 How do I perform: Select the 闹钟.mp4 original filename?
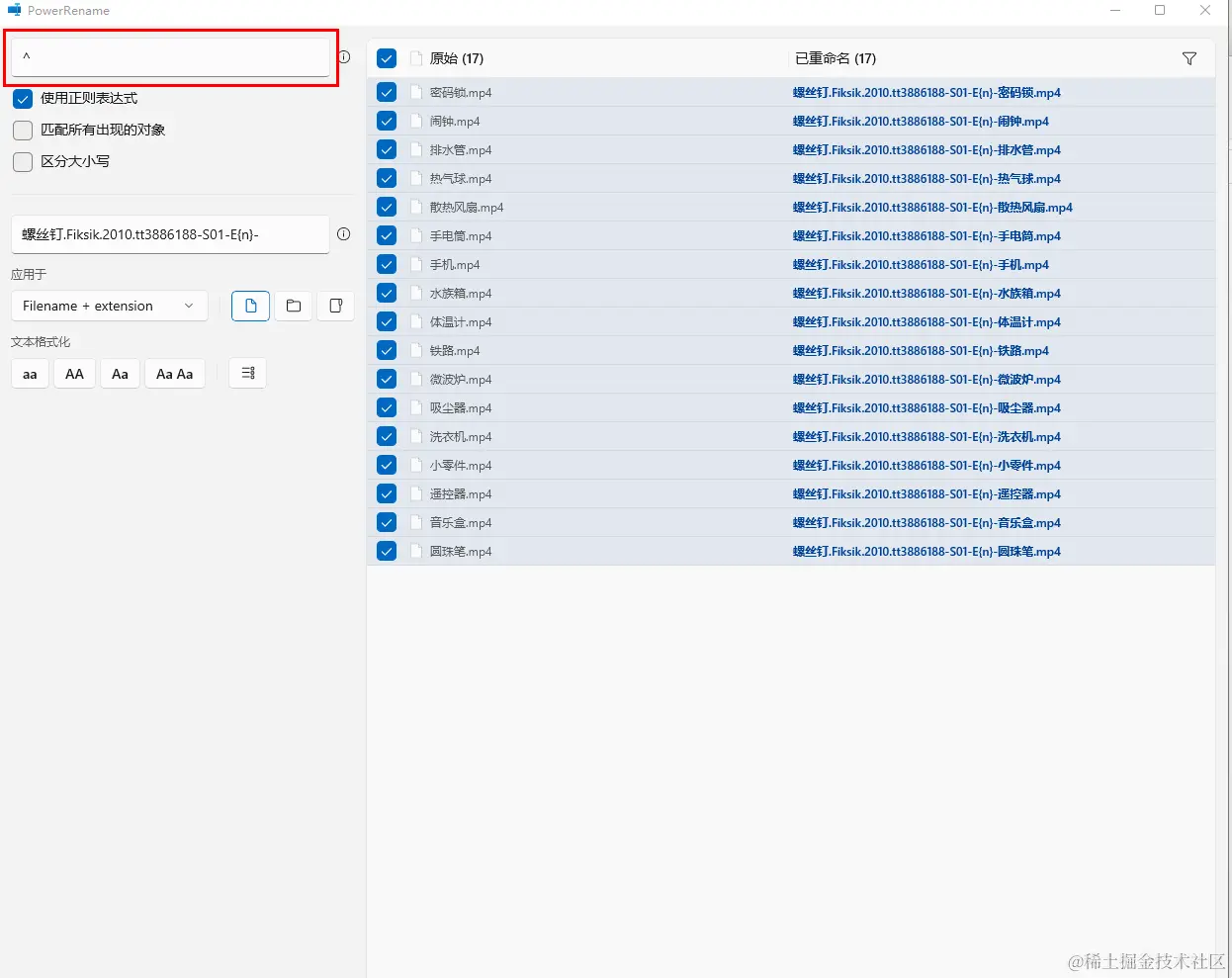[x=455, y=122]
